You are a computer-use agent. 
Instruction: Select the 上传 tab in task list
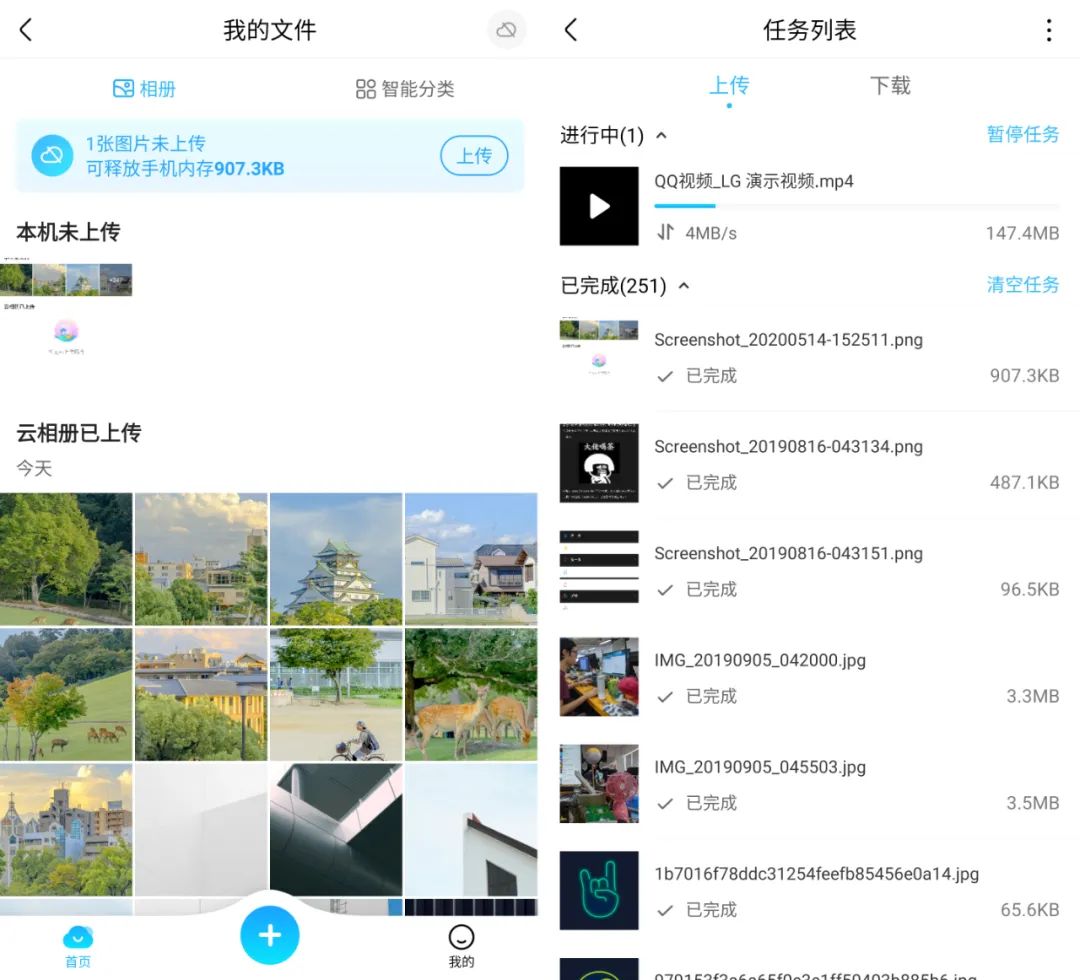729,87
